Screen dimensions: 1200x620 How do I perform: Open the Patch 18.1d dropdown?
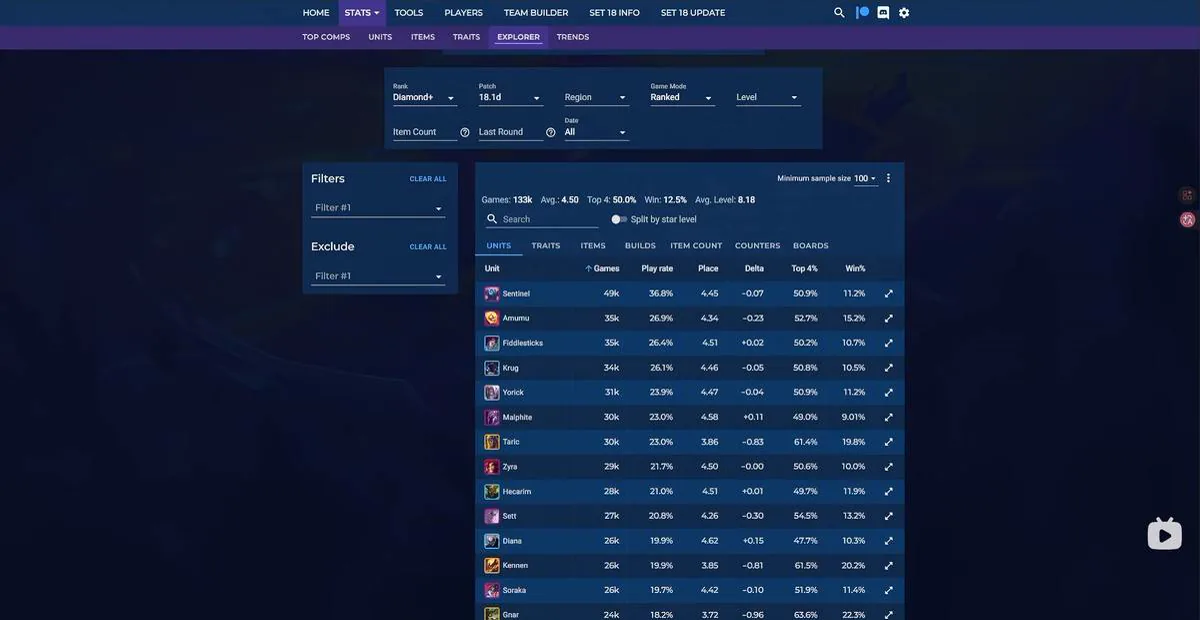(x=511, y=97)
